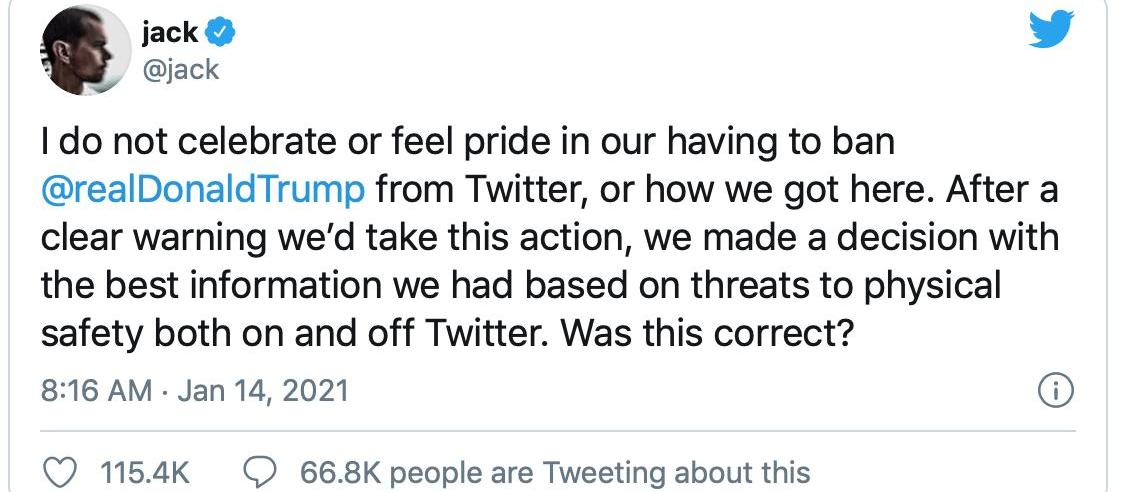Click the blue verified badge icon
Image resolution: width=1124 pixels, height=492 pixels.
(x=220, y=34)
